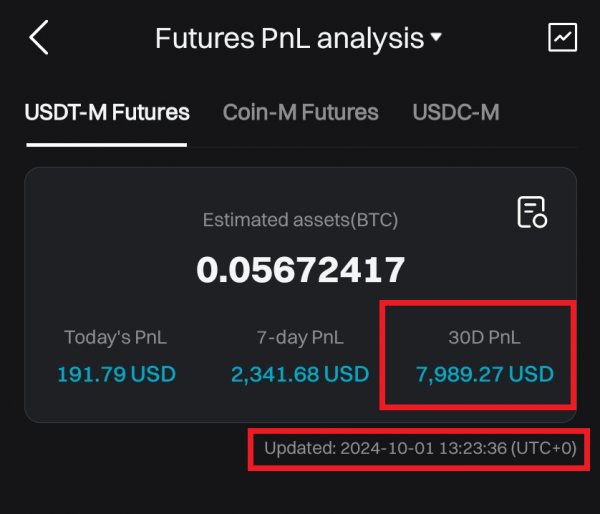Open the 191.79 USD value

(116, 375)
